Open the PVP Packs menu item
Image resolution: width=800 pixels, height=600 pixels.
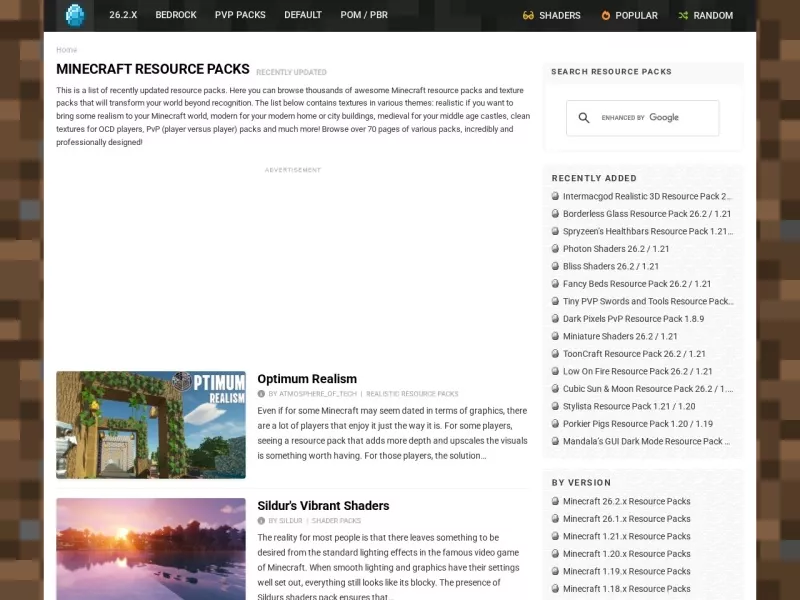tap(240, 15)
